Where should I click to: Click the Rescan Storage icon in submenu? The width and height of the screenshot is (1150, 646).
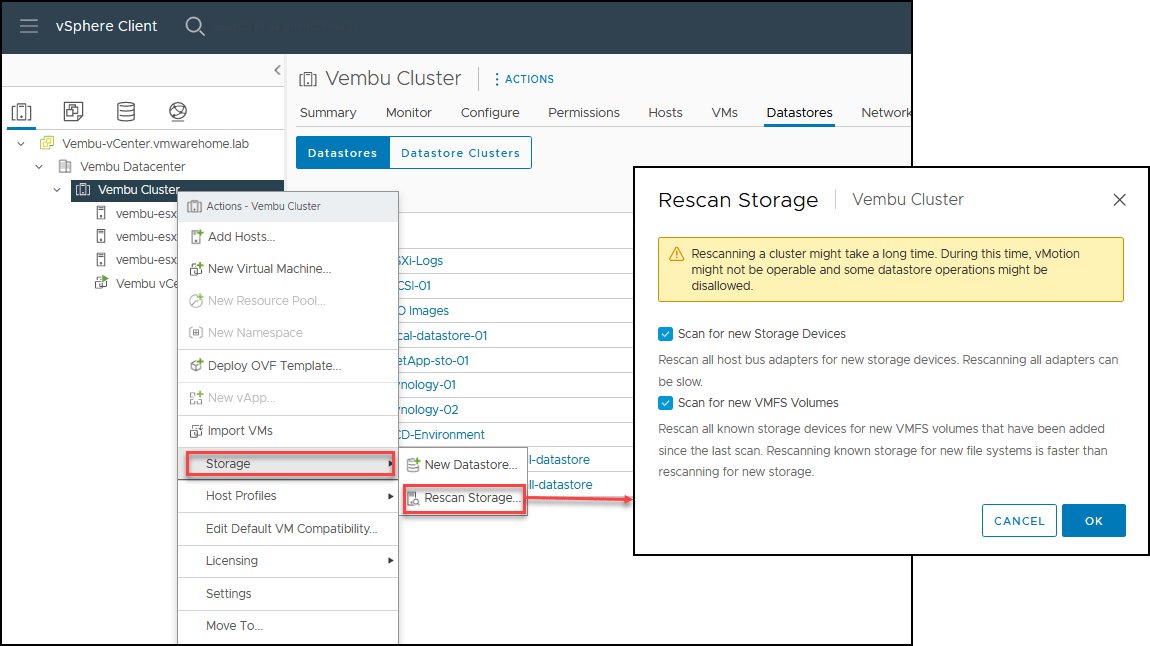(x=414, y=498)
